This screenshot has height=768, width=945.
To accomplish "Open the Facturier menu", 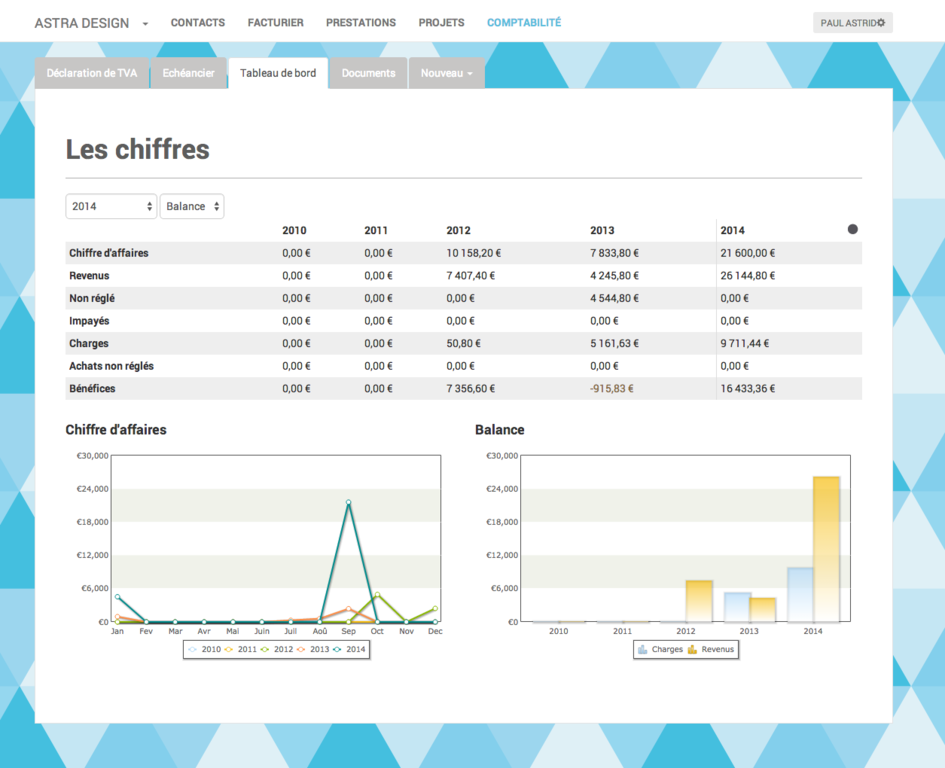I will click(275, 22).
